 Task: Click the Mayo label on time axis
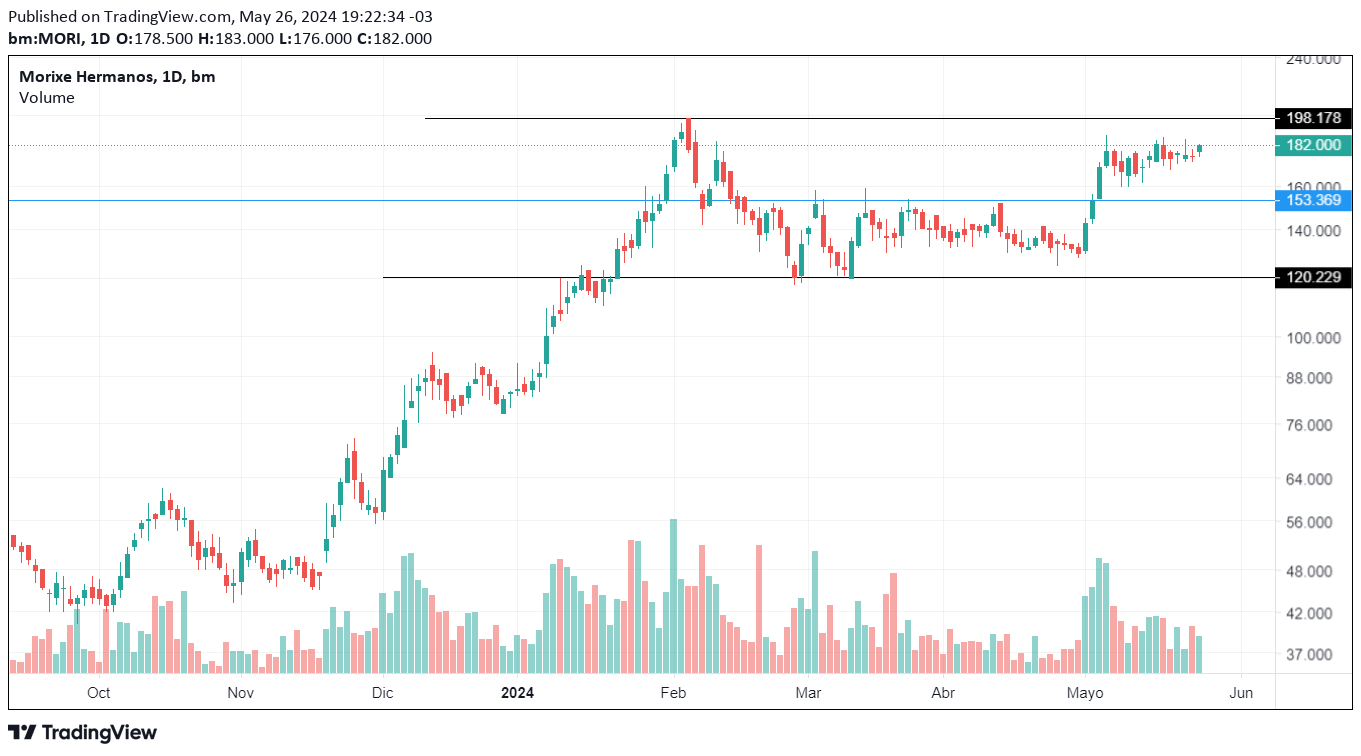pos(1085,692)
